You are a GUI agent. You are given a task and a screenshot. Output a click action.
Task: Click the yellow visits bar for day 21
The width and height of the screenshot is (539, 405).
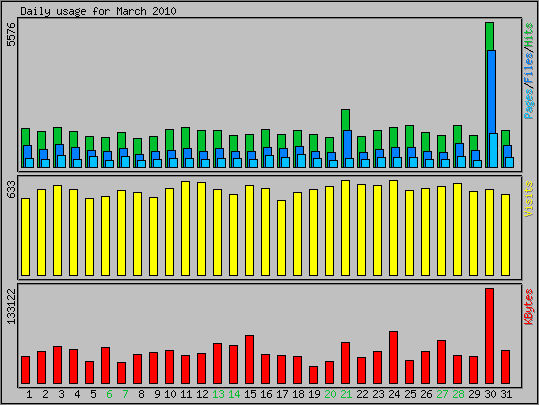[x=345, y=228]
